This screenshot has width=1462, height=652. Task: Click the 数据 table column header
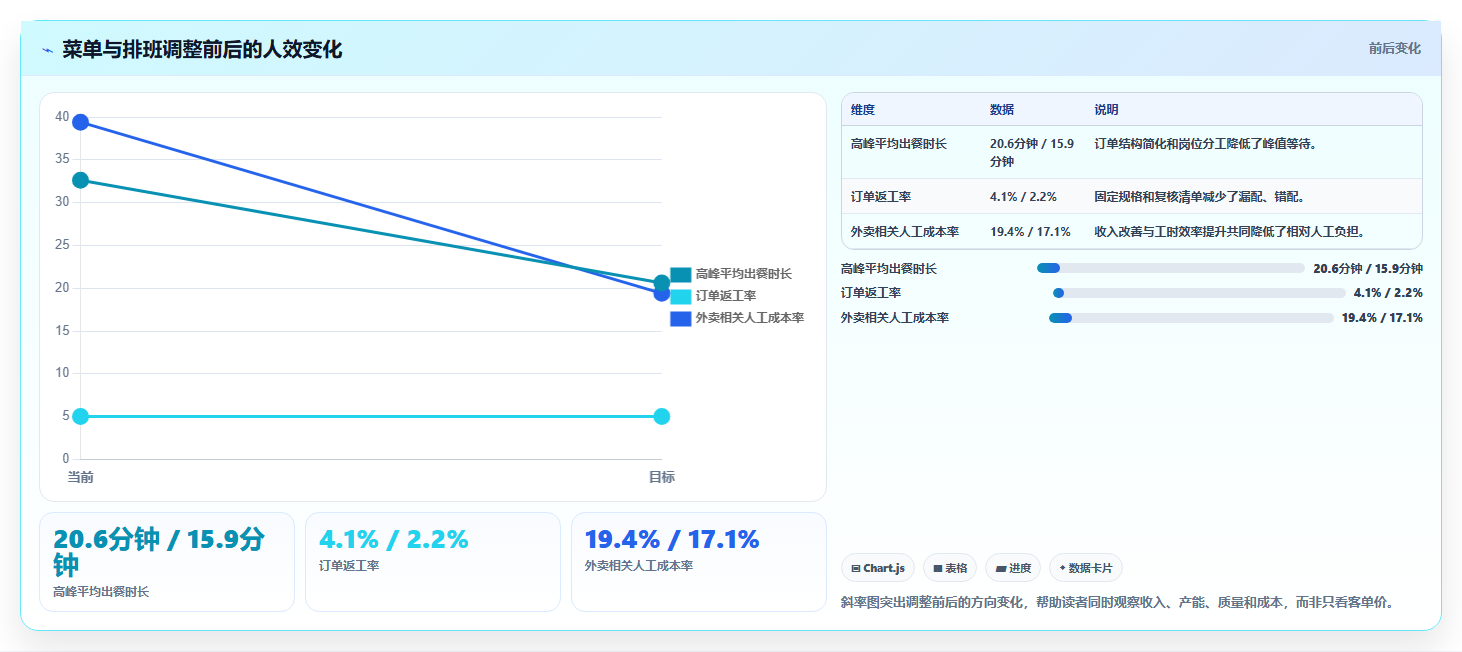[1002, 110]
